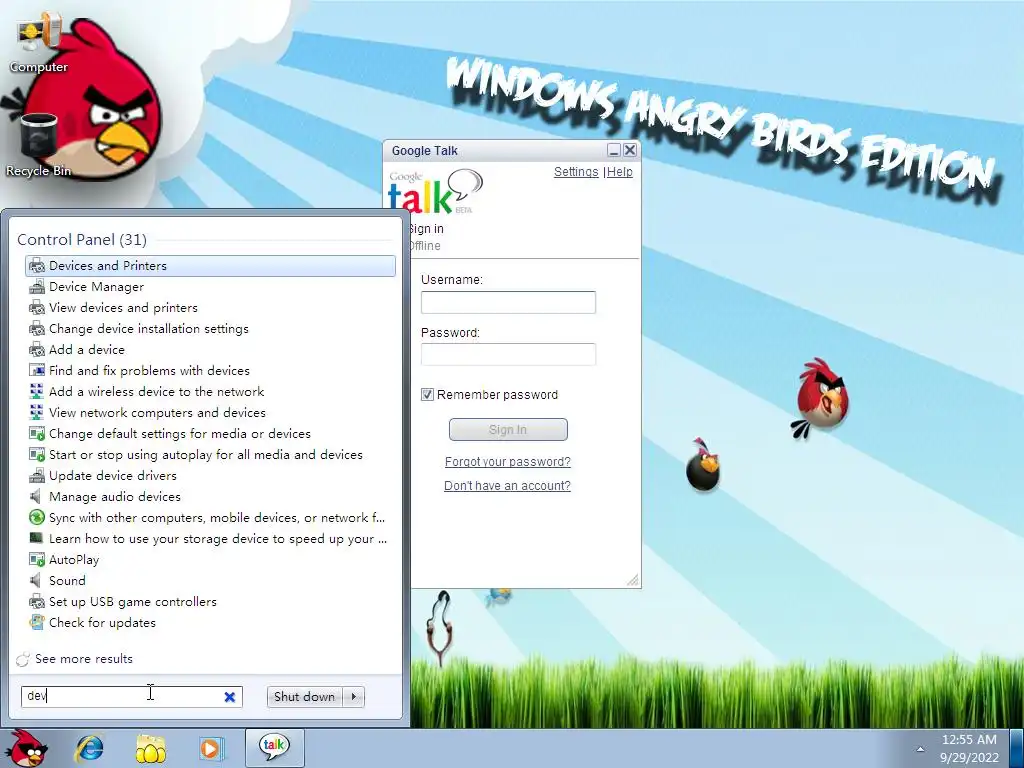This screenshot has width=1024, height=768.
Task: Click the AutoPlay icon in results
Action: [37, 560]
